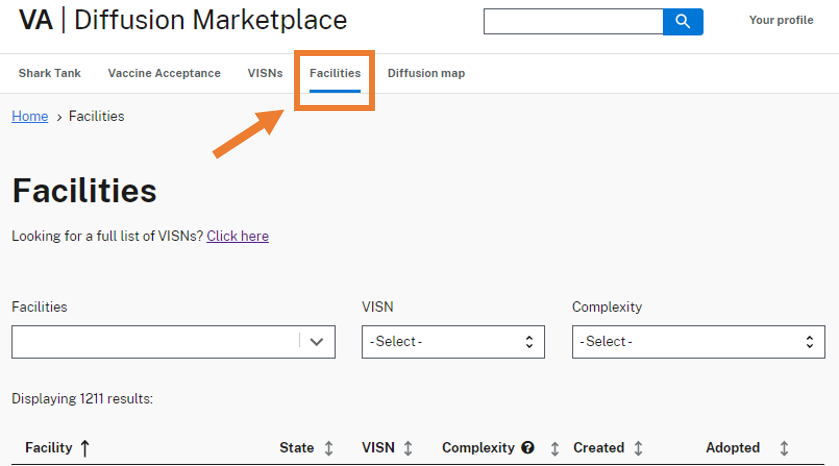Viewport: 839px width, 466px height.
Task: Click the Complexity column header label
Action: point(478,448)
